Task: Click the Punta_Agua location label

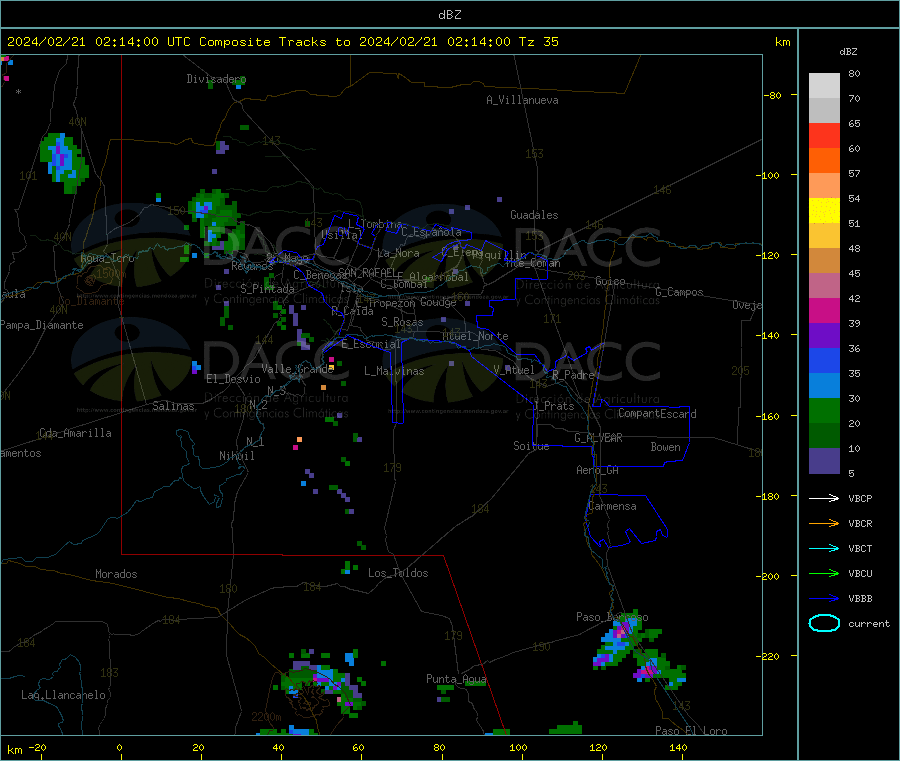Action: 456,679
